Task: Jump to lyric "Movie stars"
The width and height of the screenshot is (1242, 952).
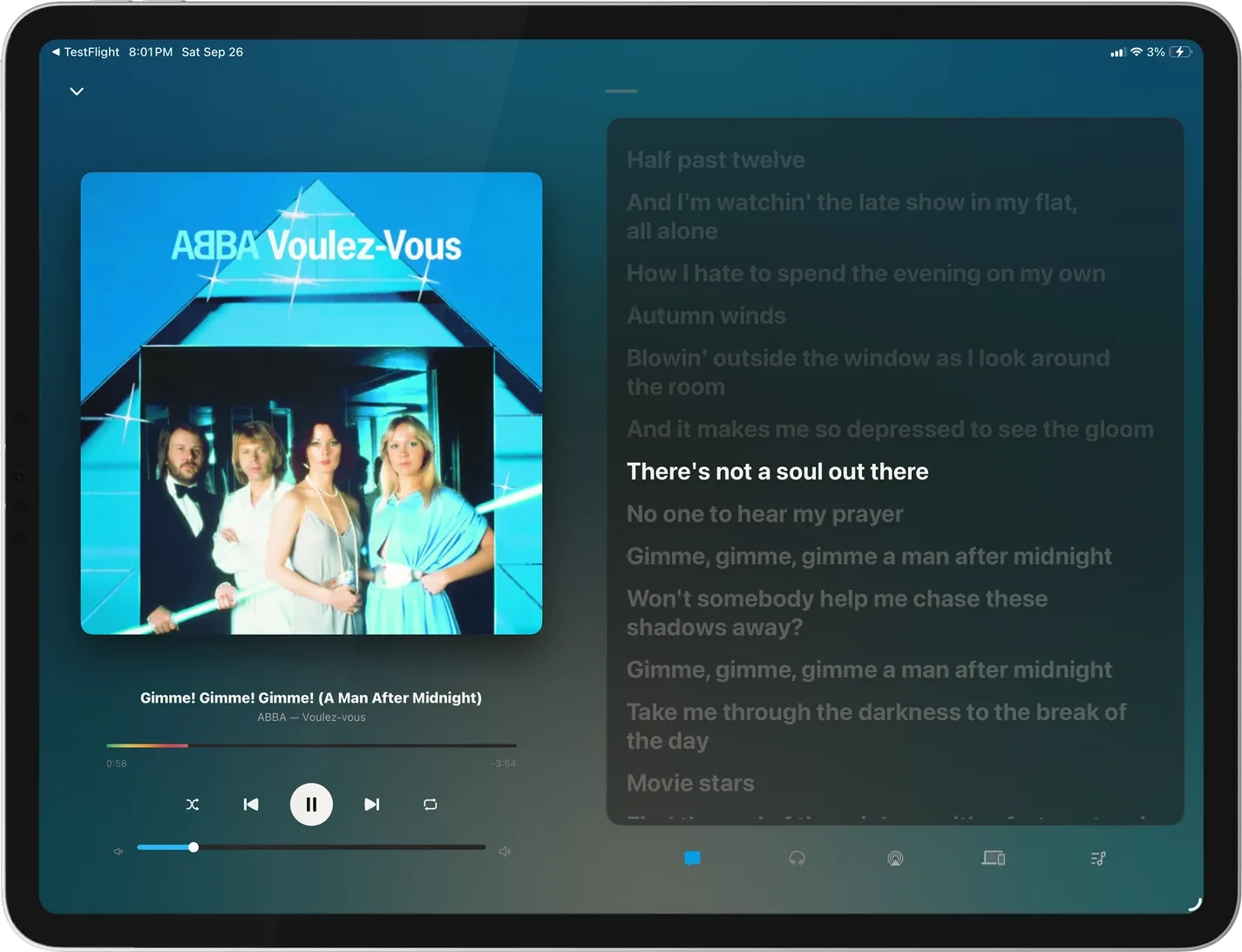Action: click(690, 783)
